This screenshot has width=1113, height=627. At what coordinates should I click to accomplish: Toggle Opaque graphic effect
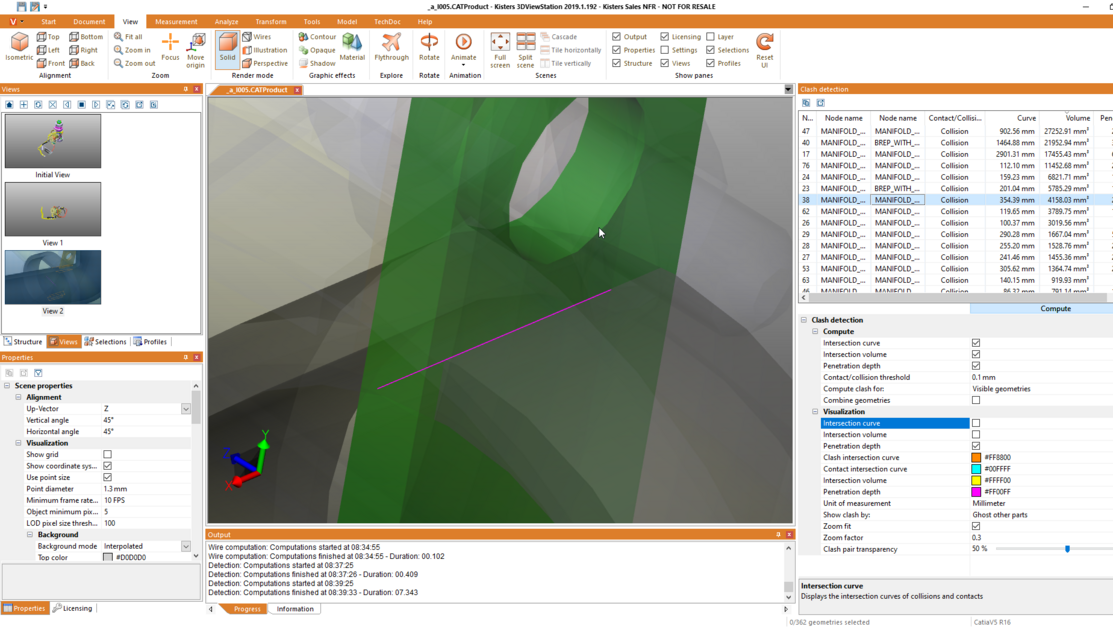317,50
